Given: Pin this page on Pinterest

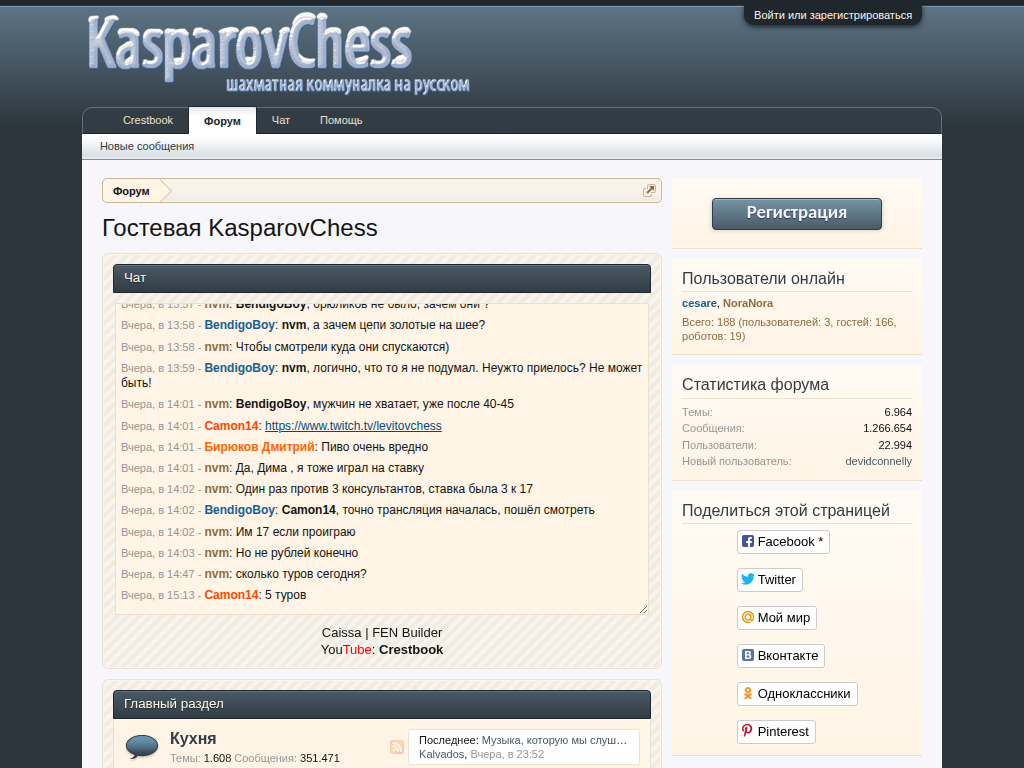Looking at the screenshot, I should (x=748, y=731).
